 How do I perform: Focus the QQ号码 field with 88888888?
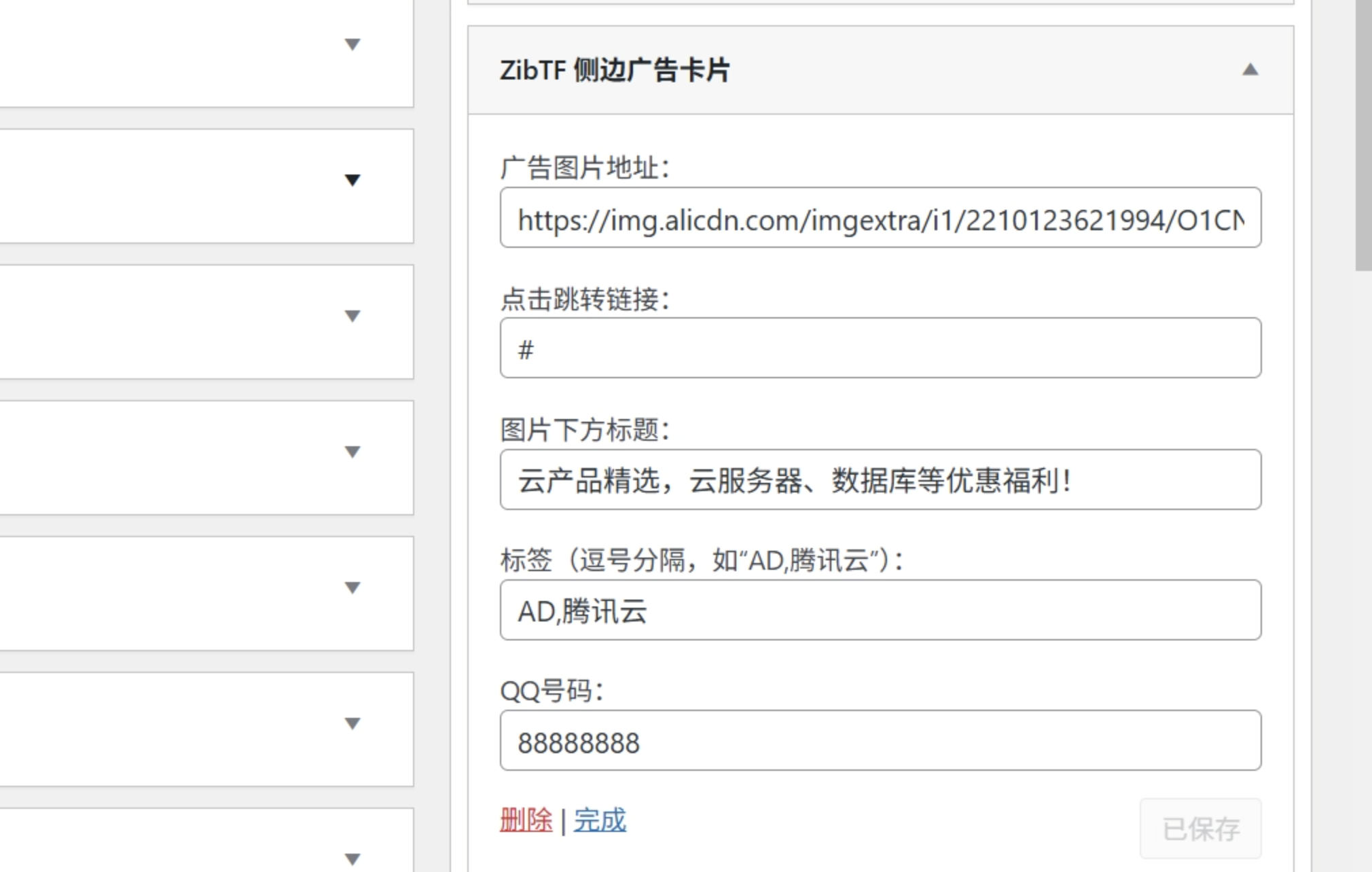click(x=880, y=741)
